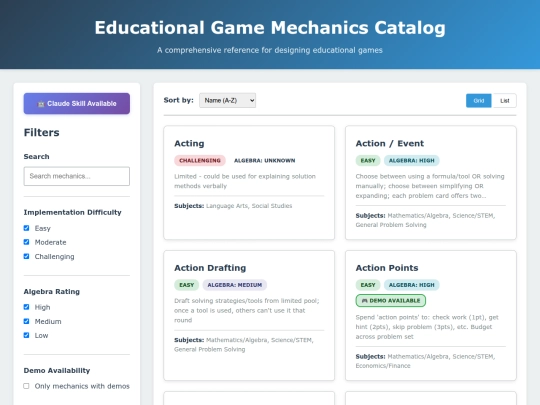The height and width of the screenshot is (405, 540).
Task: Click Action Points subjects with Economics/Finance
Action: (425, 361)
